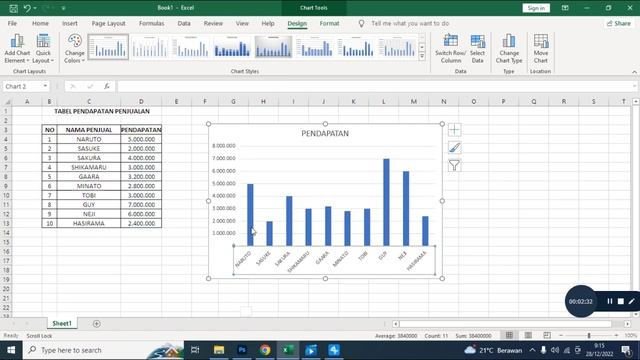Click the recorder pencil annotate icon

[631, 301]
